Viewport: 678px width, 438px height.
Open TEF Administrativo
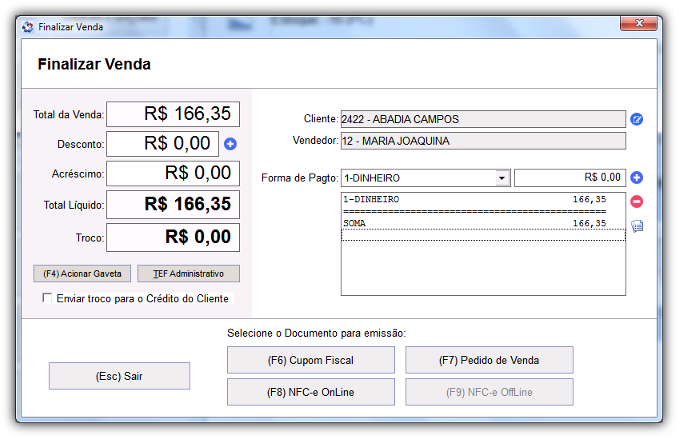[189, 274]
